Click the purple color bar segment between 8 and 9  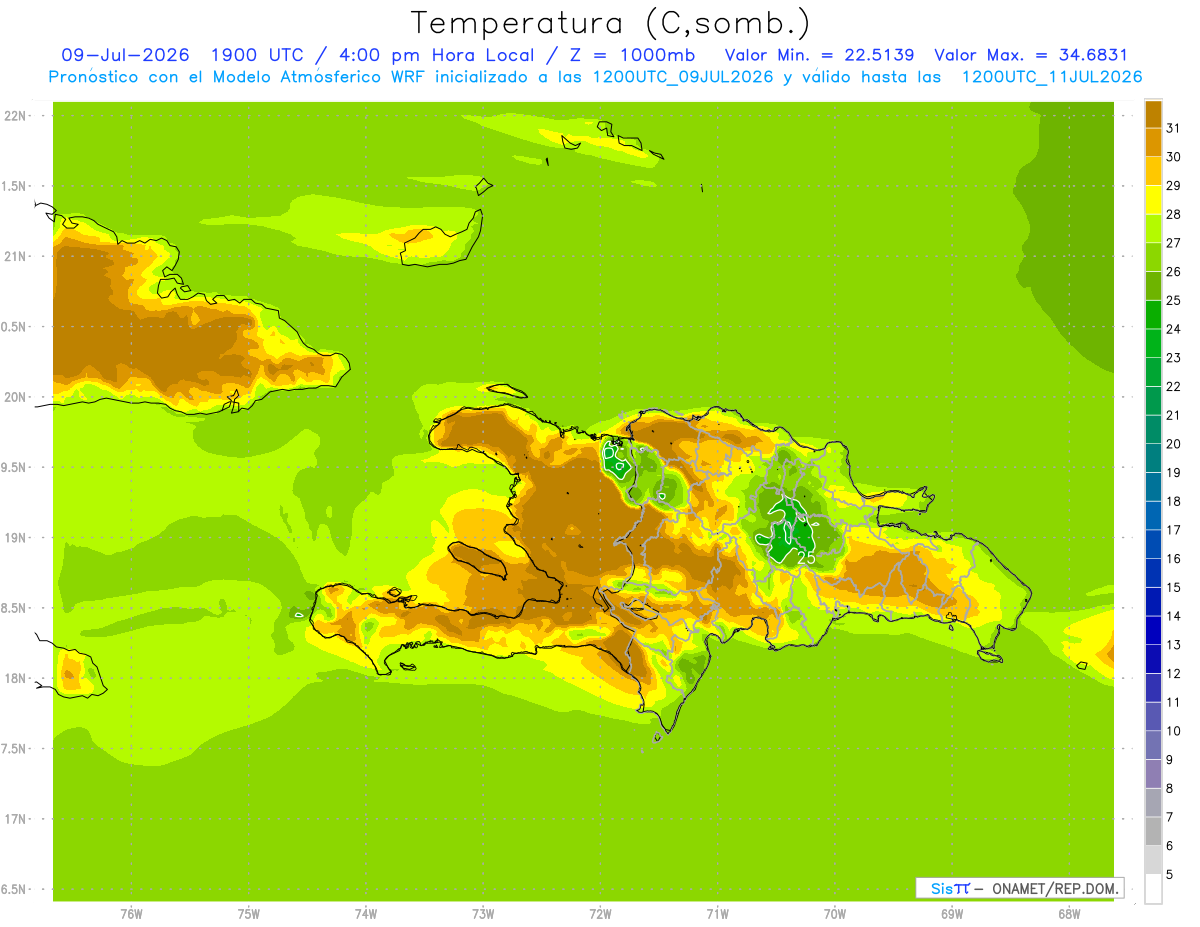pyautogui.click(x=1153, y=773)
